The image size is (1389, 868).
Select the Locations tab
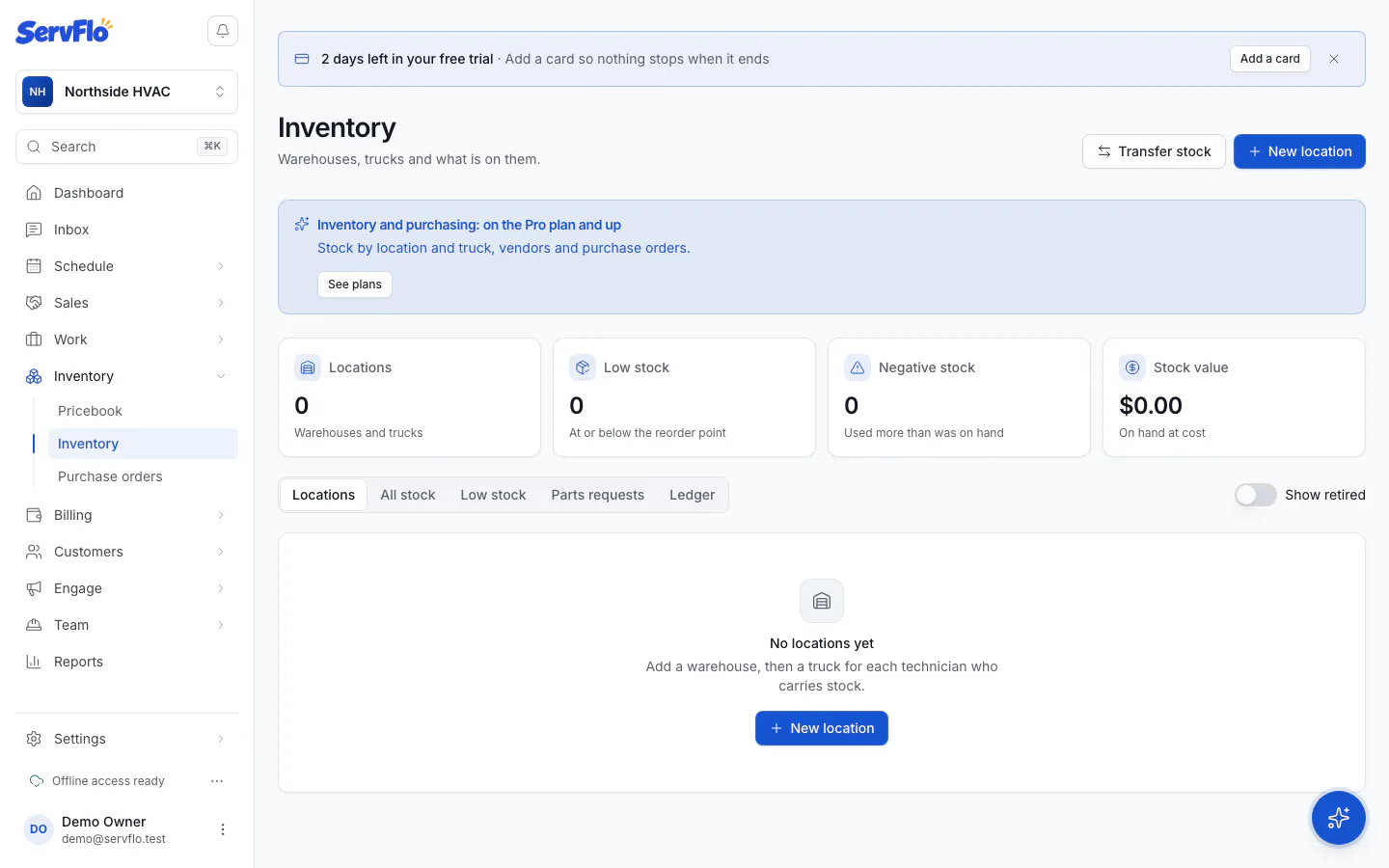(324, 495)
